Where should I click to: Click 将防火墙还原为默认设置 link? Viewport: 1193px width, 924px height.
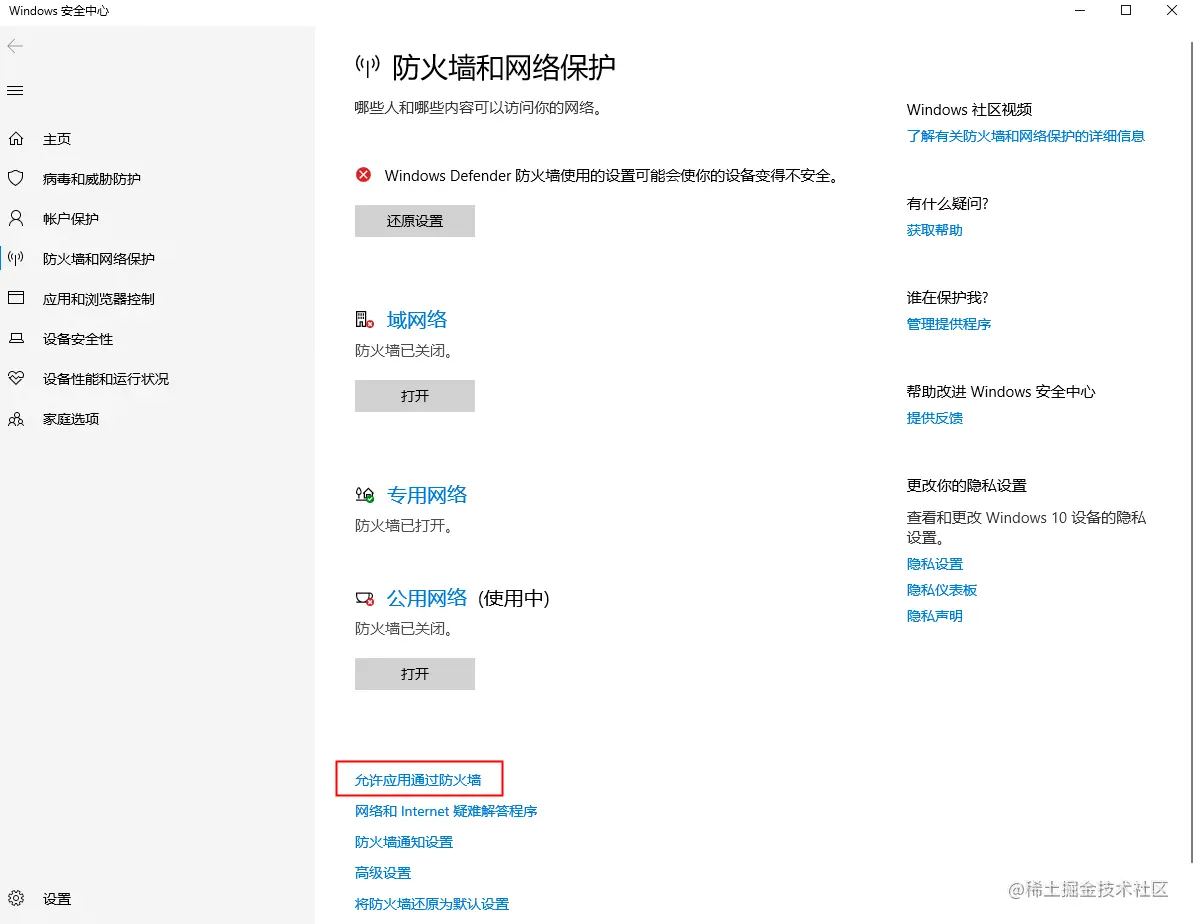(x=432, y=904)
